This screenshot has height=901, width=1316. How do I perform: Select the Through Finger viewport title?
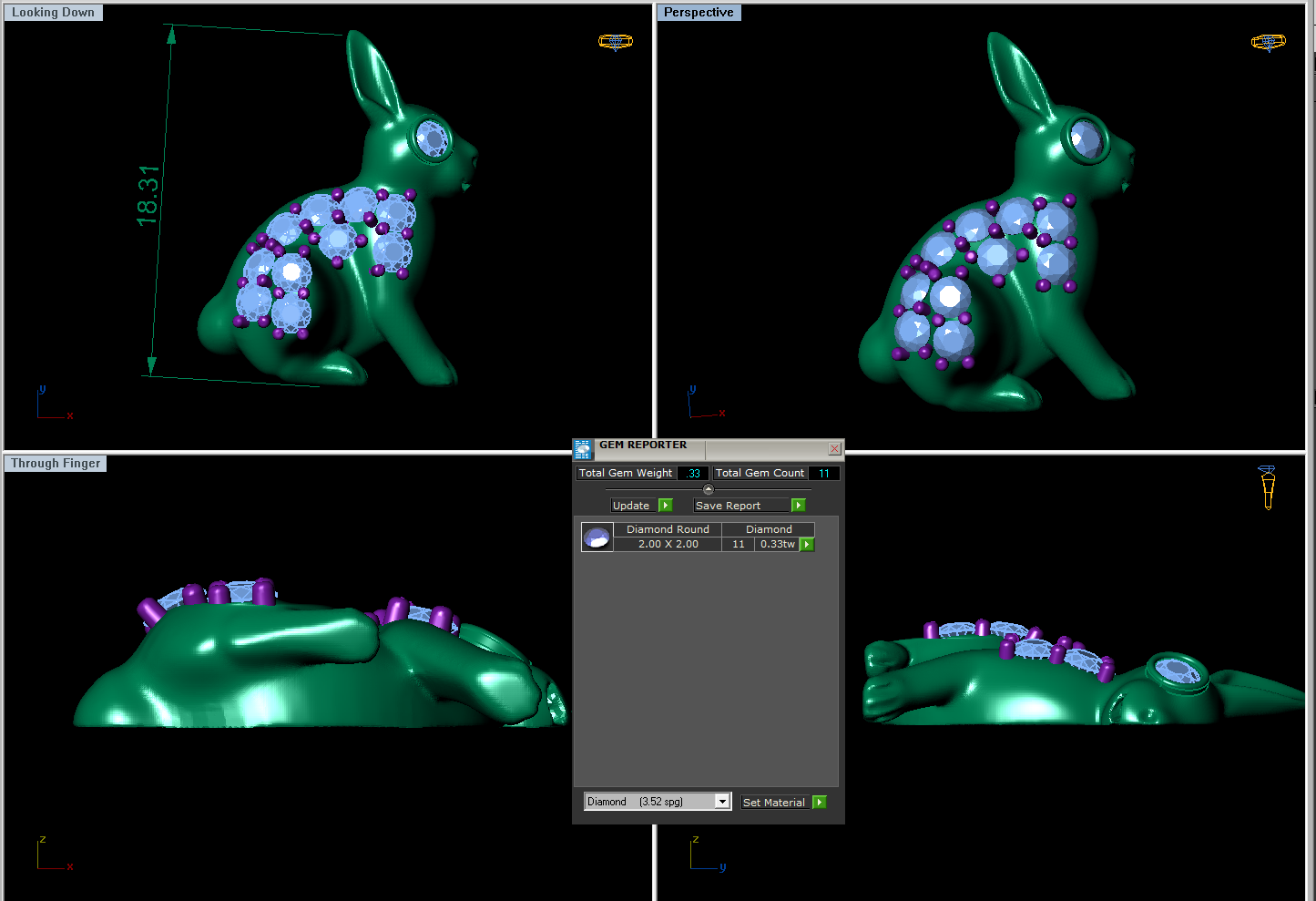[56, 464]
